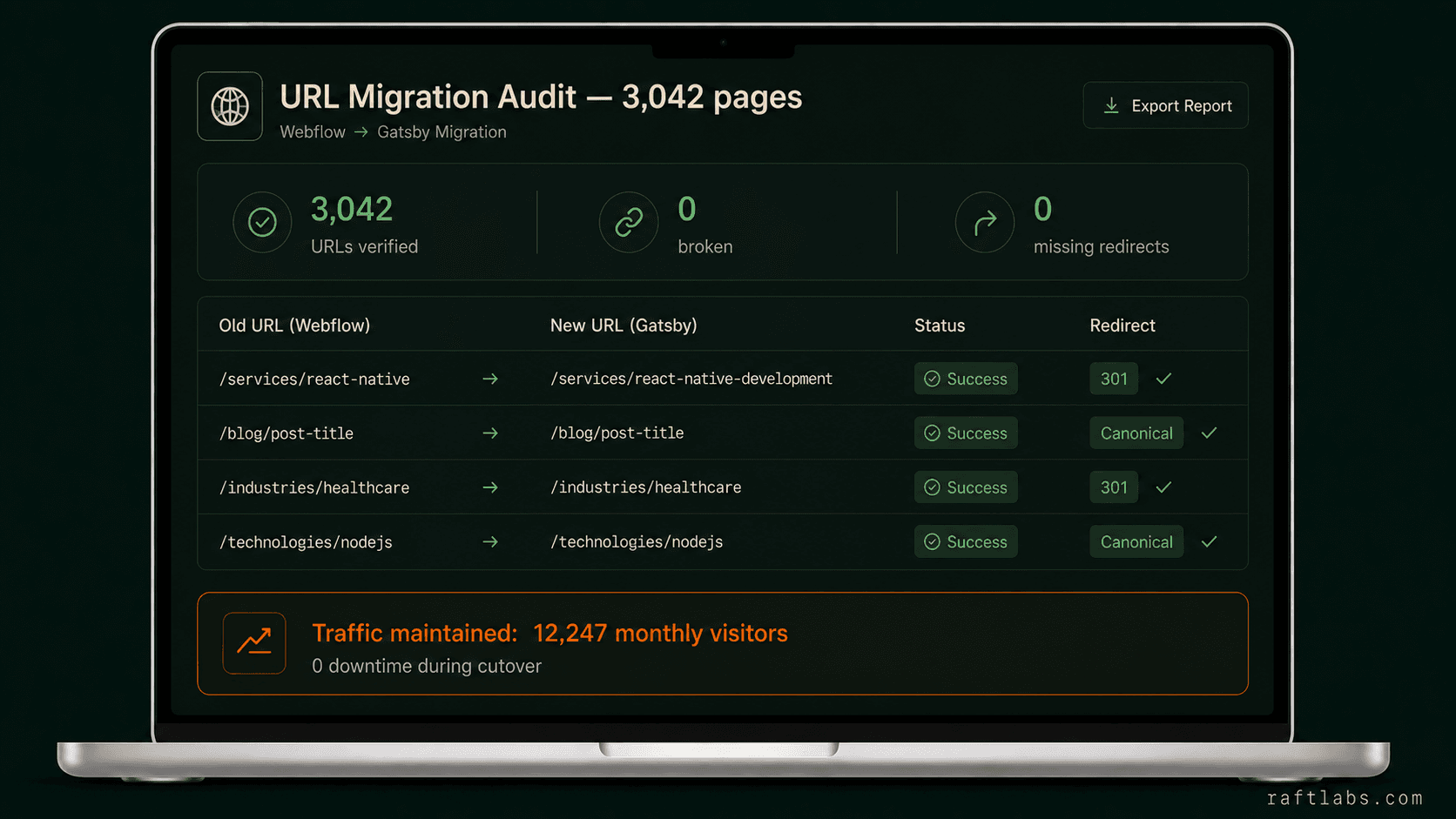Click the checkmark next to 301 in /services/react-native row
Viewport: 1456px width, 819px height.
point(1163,379)
